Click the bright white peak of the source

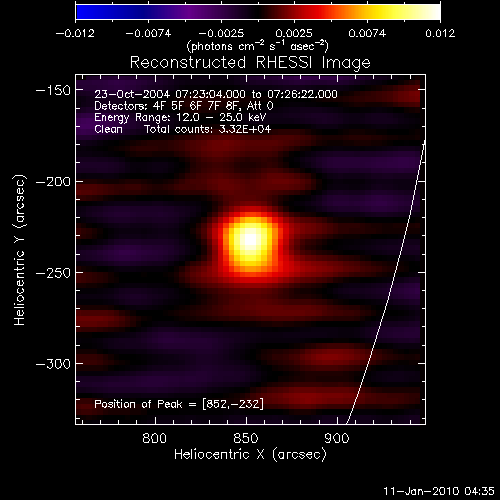coord(251,239)
